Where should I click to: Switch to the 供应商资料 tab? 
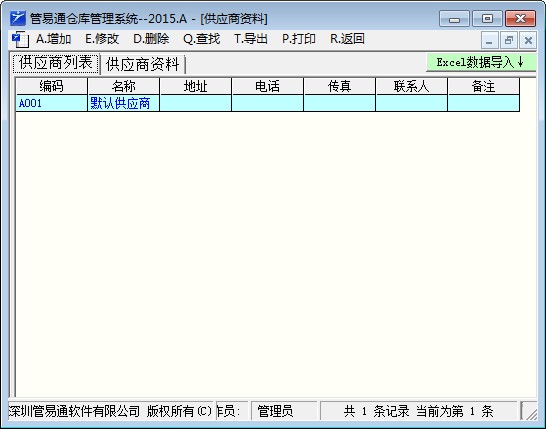tap(143, 64)
